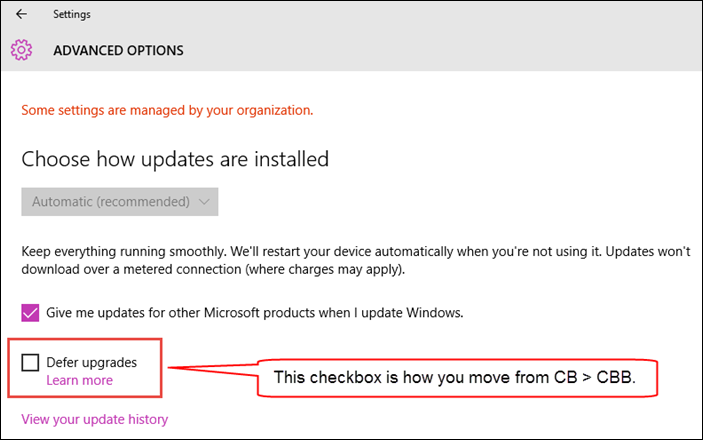
Task: Click the Settings window title text
Action: tap(71, 15)
